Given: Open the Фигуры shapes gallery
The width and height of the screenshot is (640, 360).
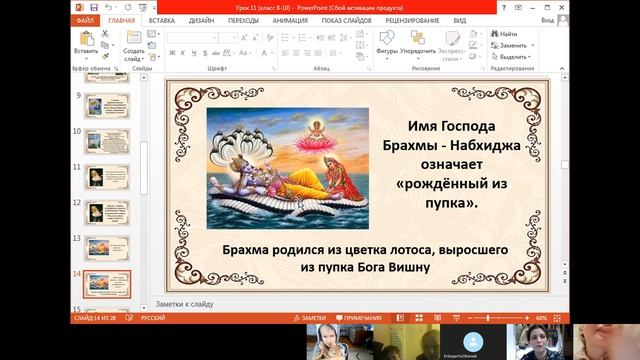Looking at the screenshot, I should click(387, 45).
